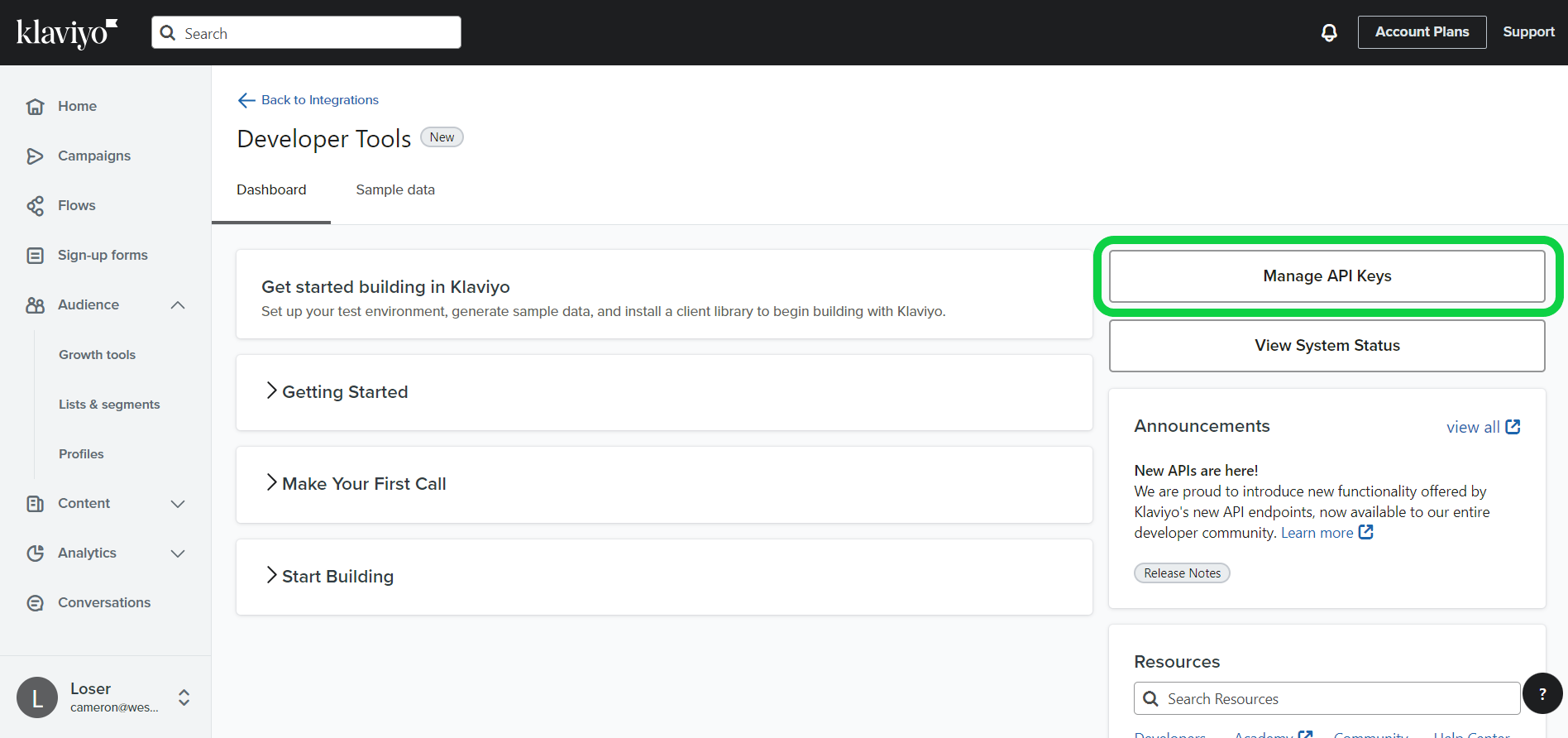Viewport: 1568px width, 738px height.
Task: Follow the Learn more link
Action: point(1317,533)
